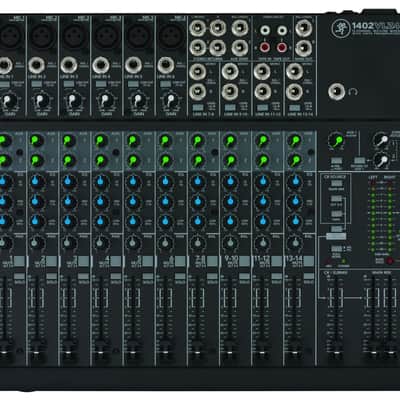The height and width of the screenshot is (400, 400).
Task: Click the channel 6 XLR mic input
Action: click(171, 36)
